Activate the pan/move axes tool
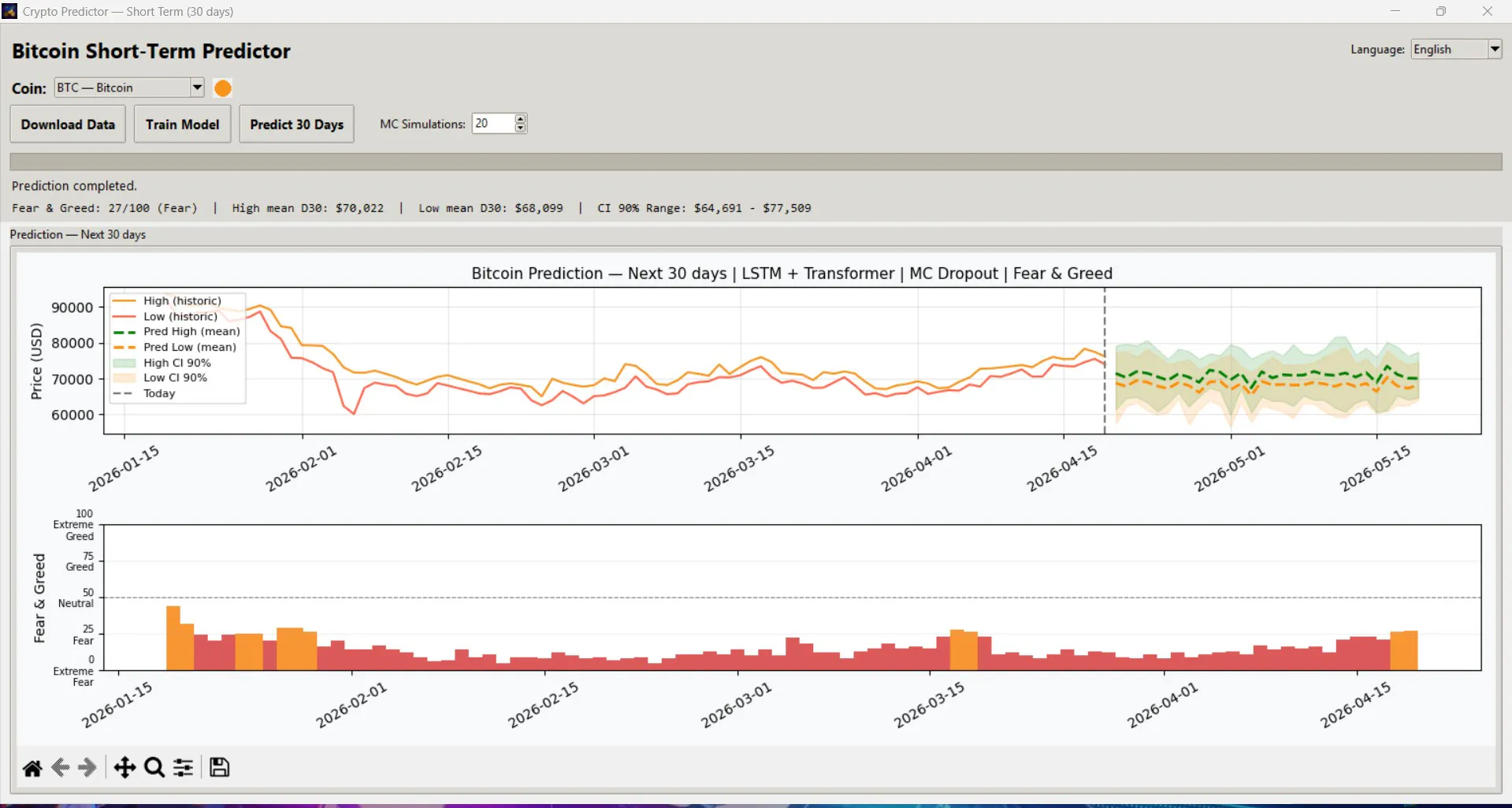 [124, 768]
